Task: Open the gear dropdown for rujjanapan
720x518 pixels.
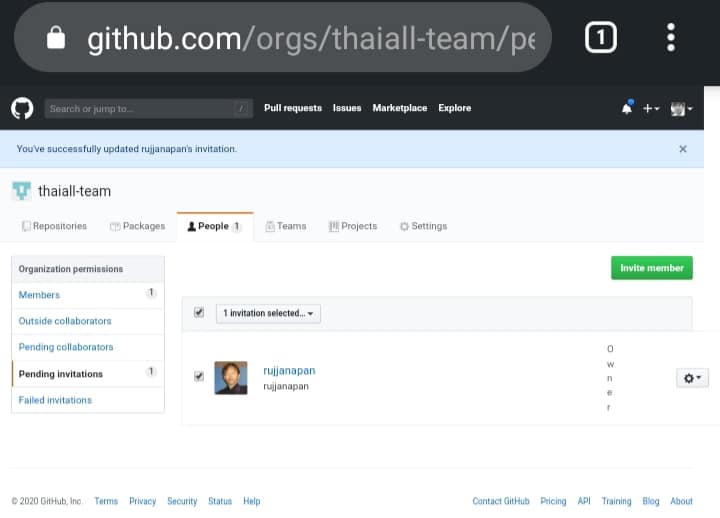Action: click(691, 377)
